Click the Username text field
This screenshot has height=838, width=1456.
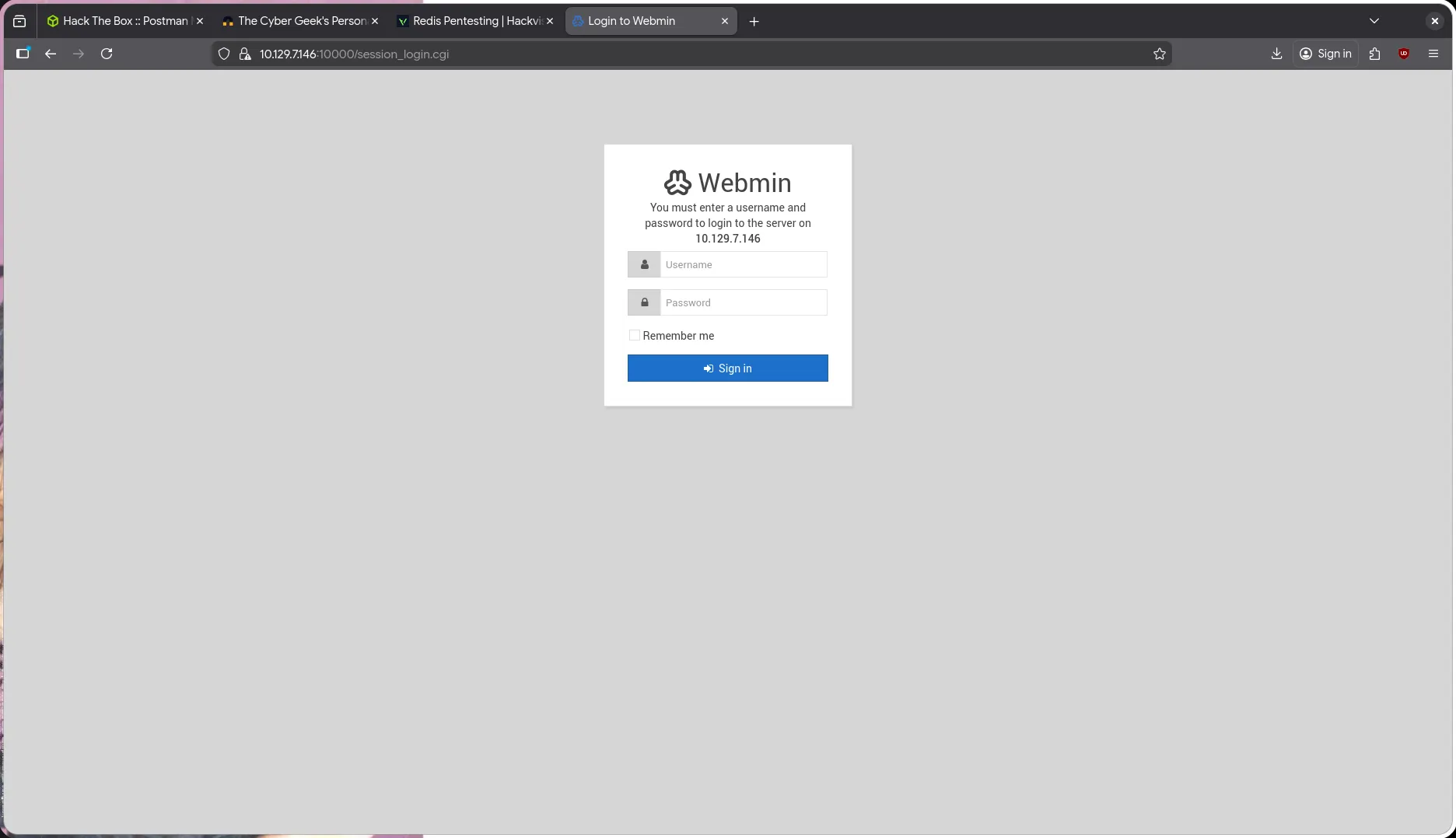point(743,264)
